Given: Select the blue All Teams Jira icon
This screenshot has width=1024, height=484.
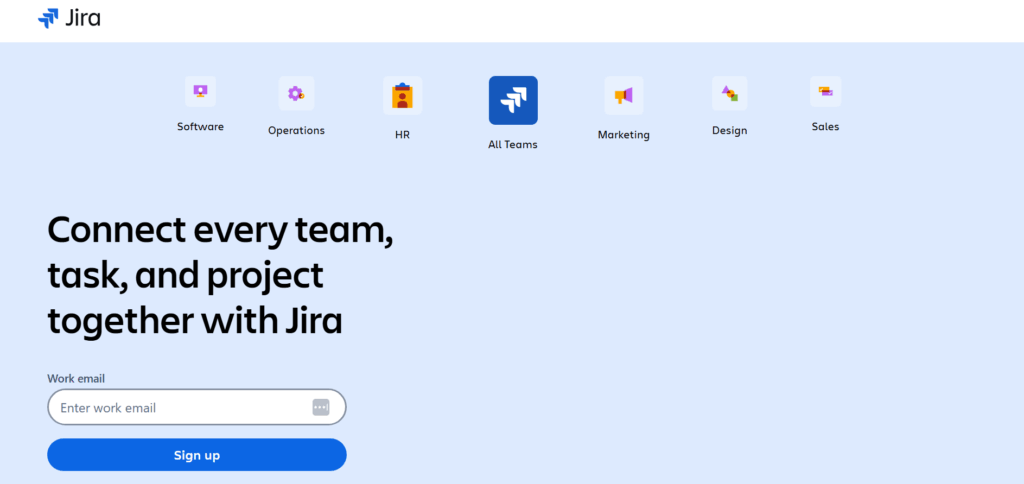Looking at the screenshot, I should [513, 100].
